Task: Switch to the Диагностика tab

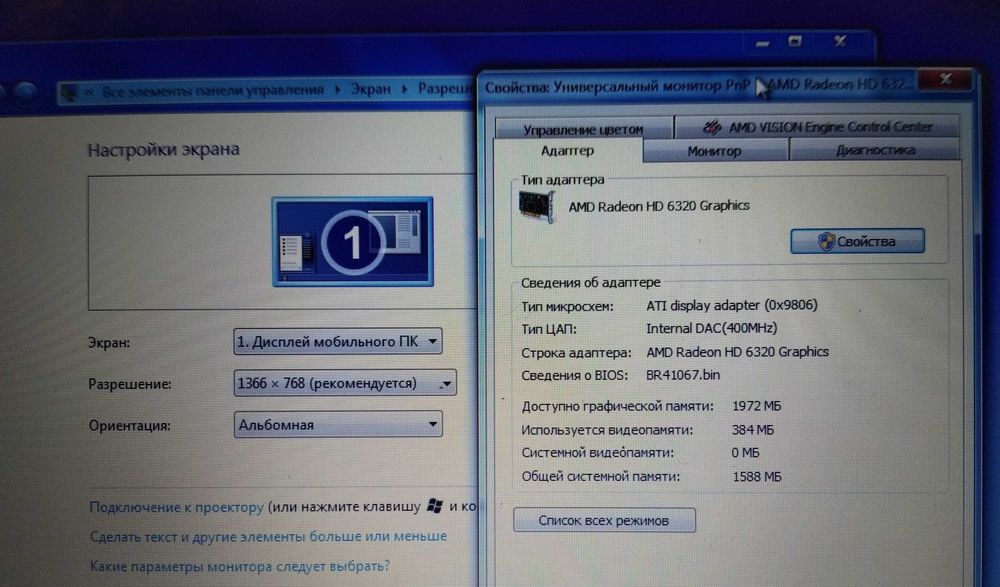Action: point(875,150)
